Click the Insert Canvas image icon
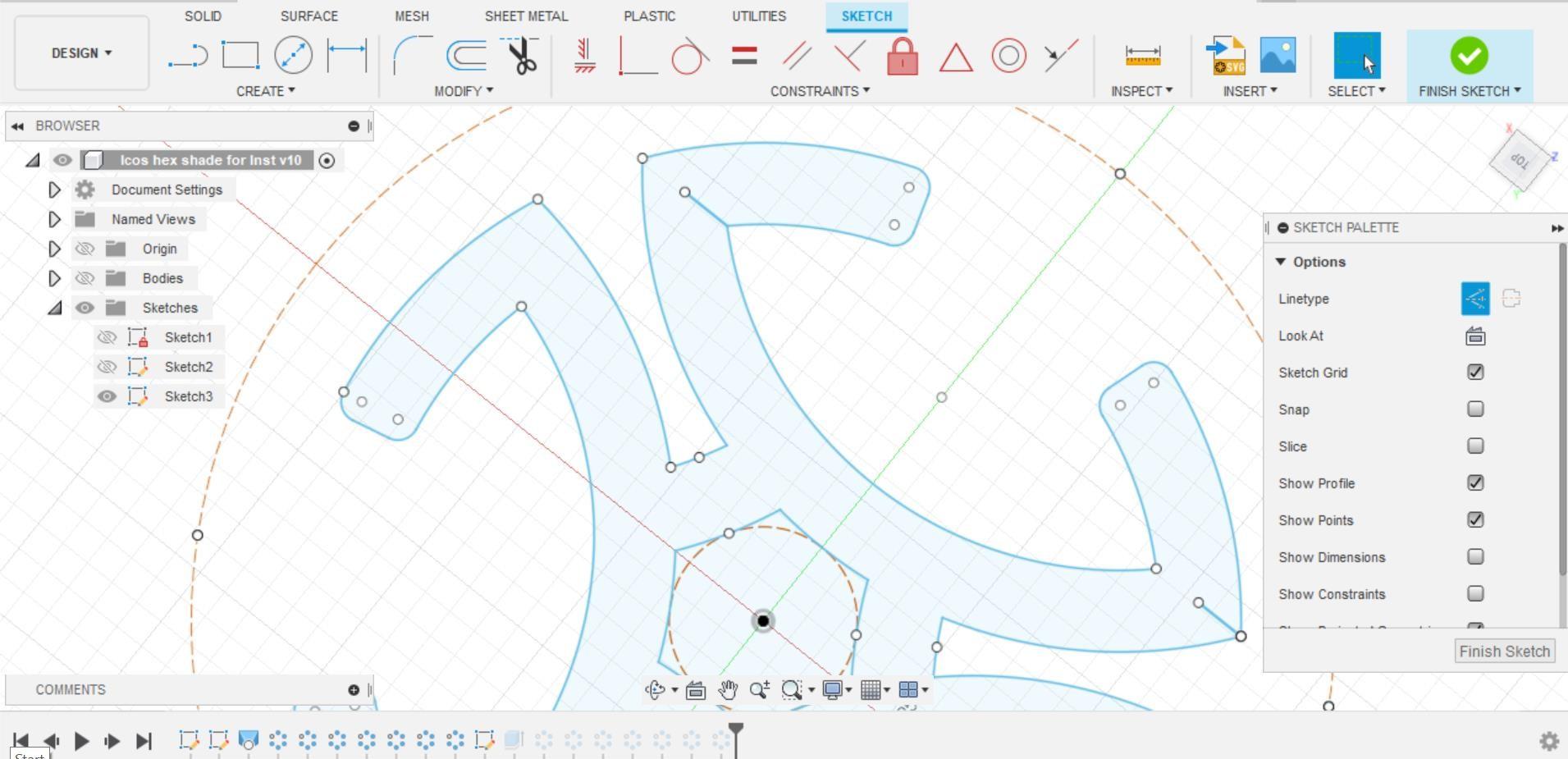Viewport: 1568px width, 759px height. coord(1278,56)
